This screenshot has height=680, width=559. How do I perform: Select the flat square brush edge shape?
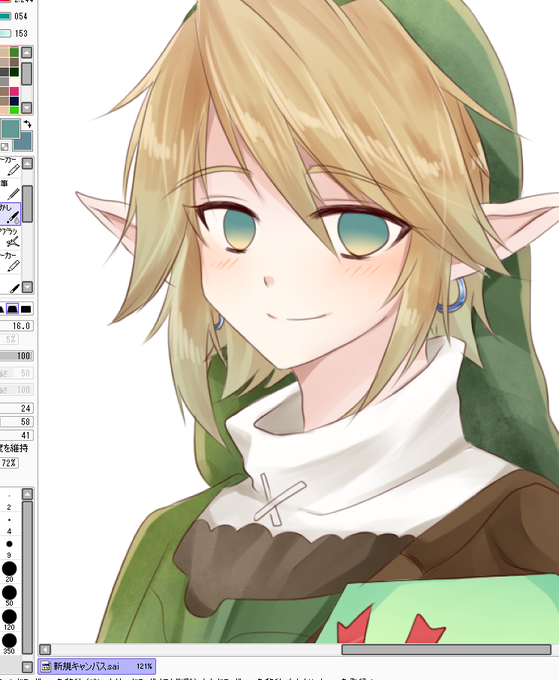point(26,309)
